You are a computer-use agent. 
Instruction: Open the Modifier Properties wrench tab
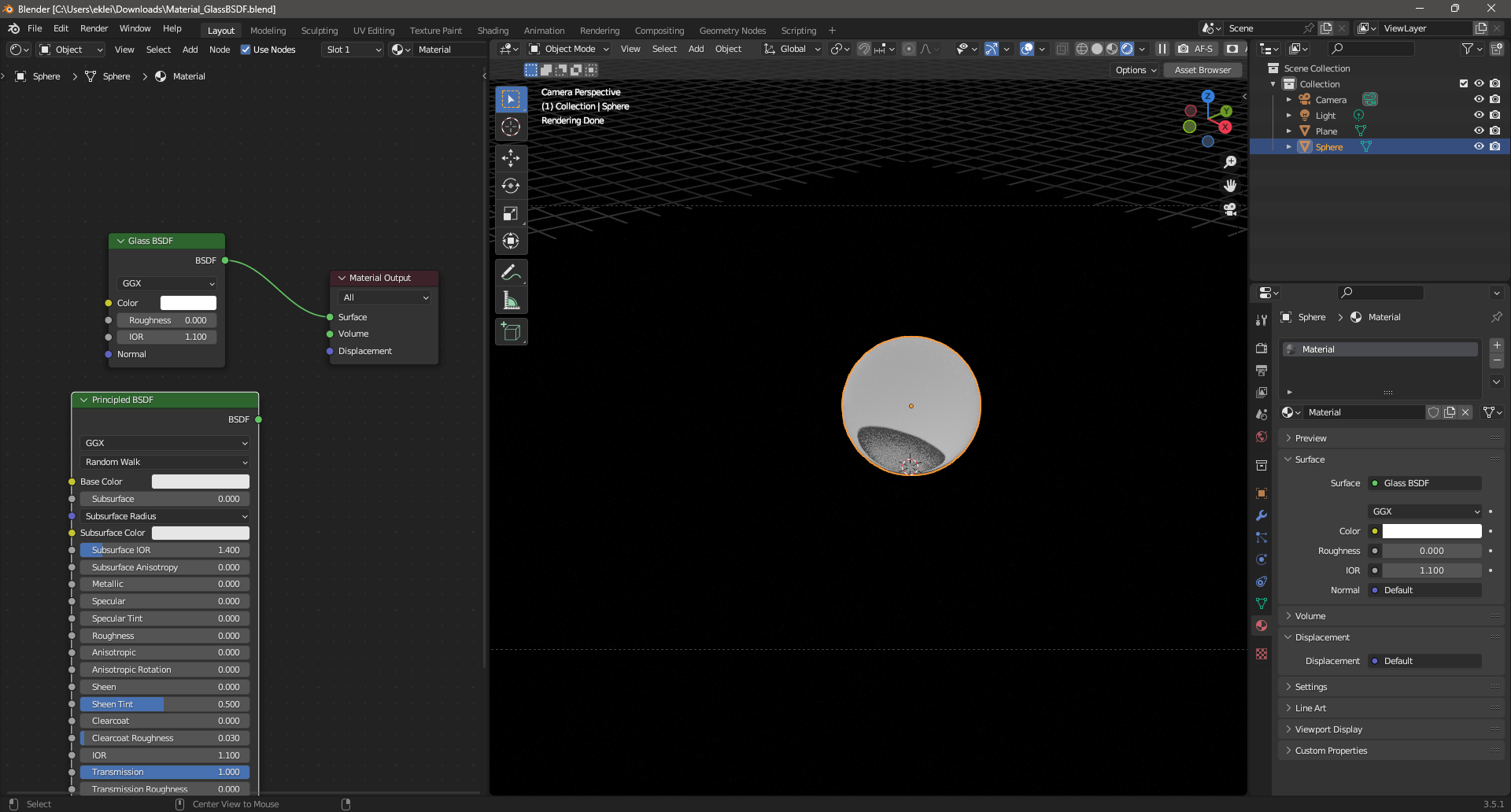point(1261,515)
